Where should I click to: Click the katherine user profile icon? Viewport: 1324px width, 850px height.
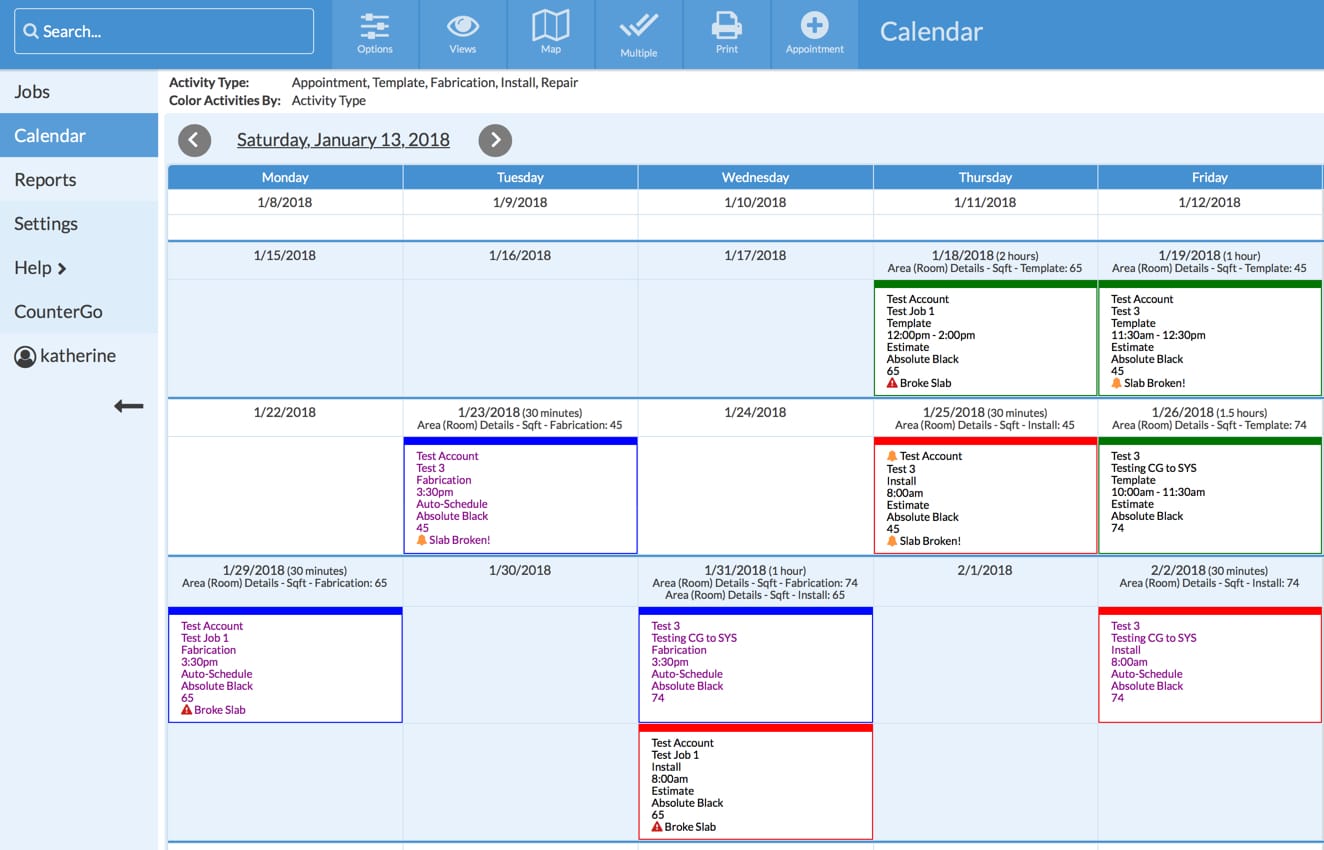pyautogui.click(x=25, y=356)
